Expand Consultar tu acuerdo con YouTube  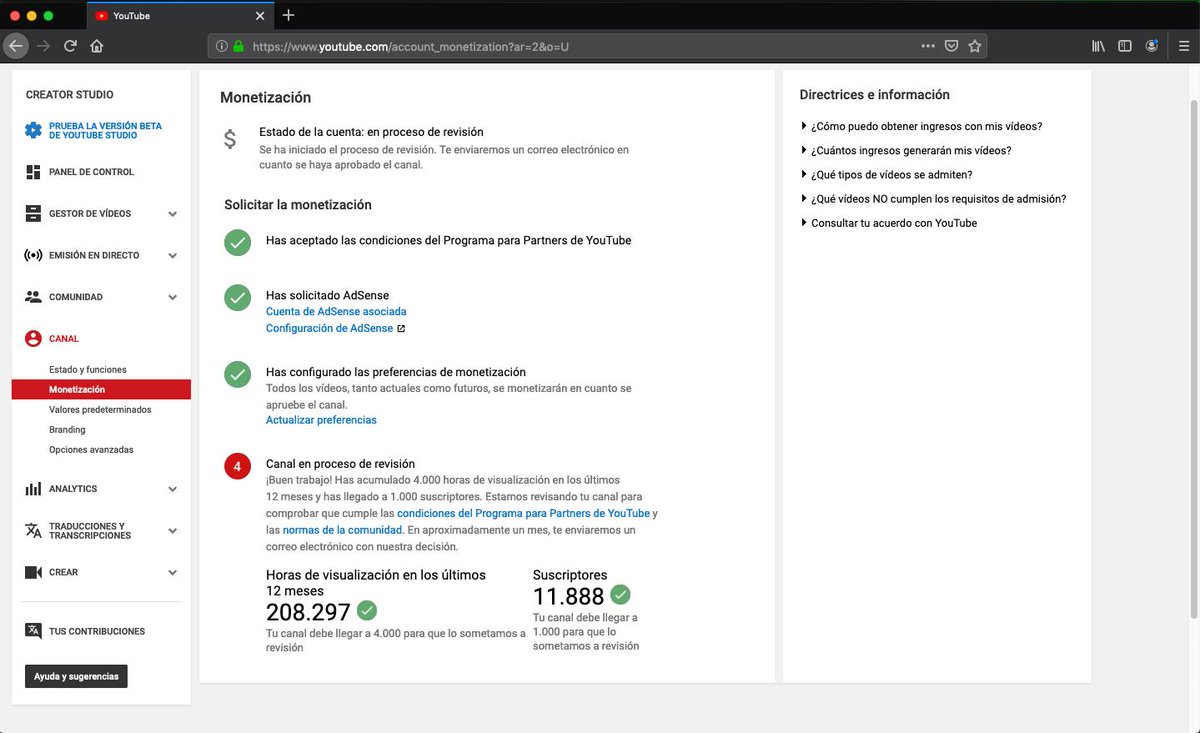pyautogui.click(x=888, y=223)
